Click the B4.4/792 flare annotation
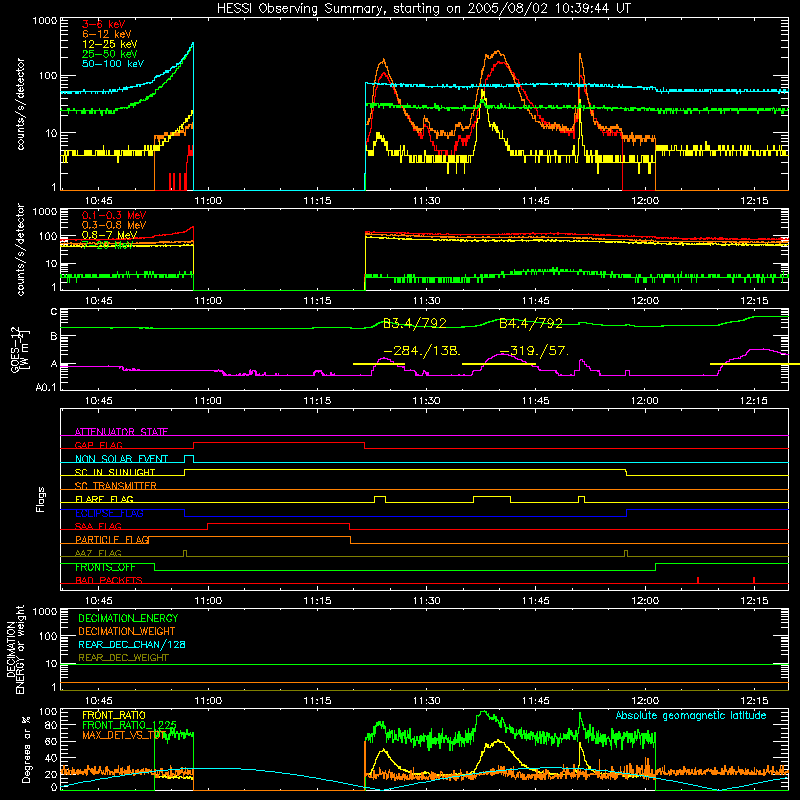Viewport: 800px width, 800px height. point(531,323)
